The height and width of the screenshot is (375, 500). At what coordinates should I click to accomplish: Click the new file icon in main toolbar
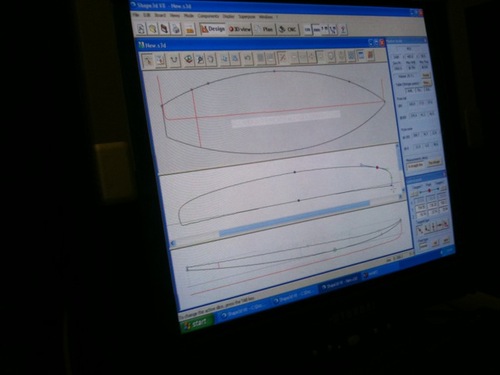[141, 29]
